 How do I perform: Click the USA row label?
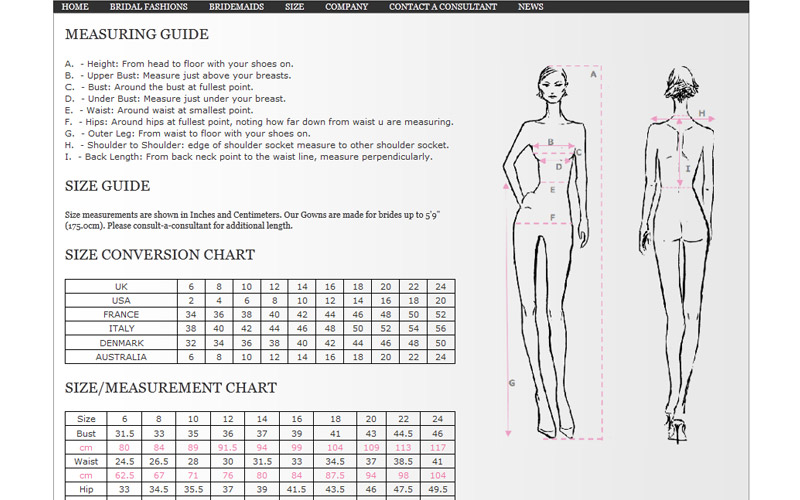tap(121, 301)
